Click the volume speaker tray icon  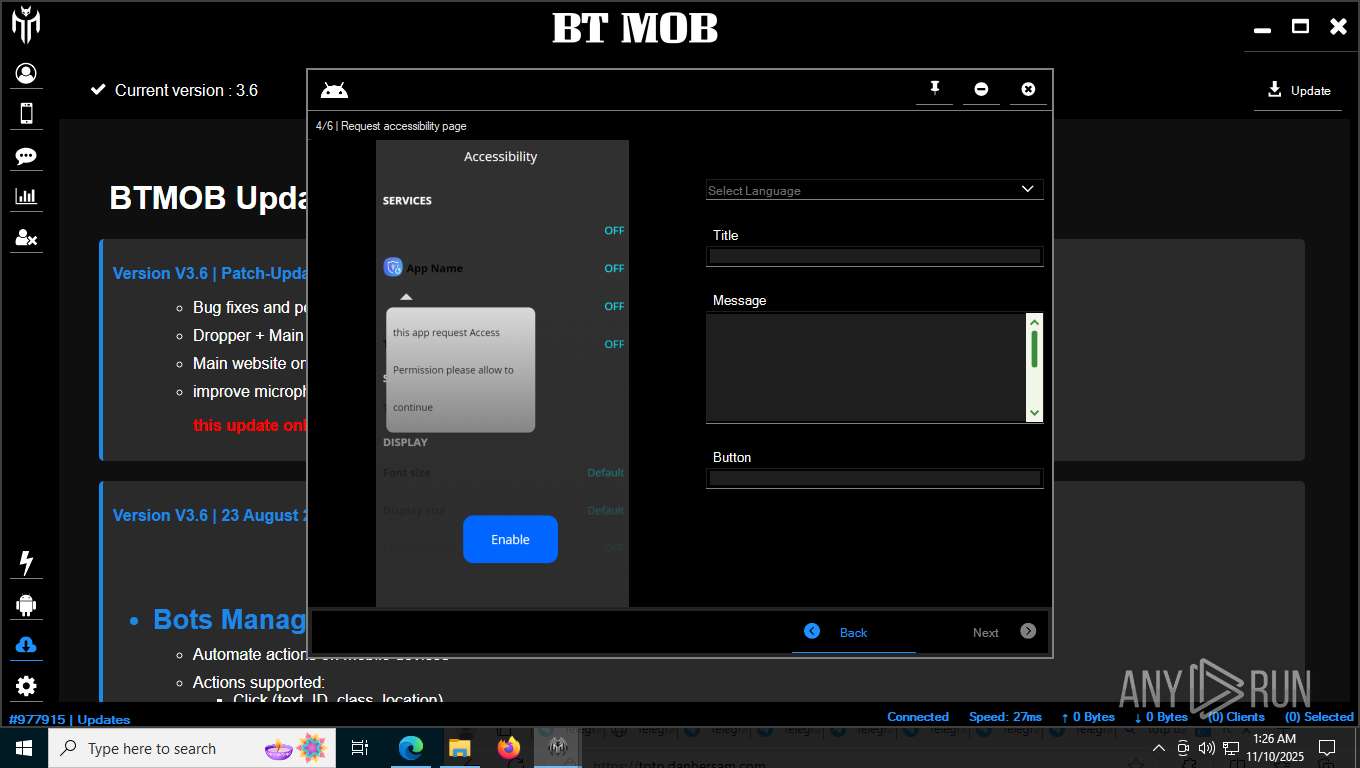(1206, 748)
